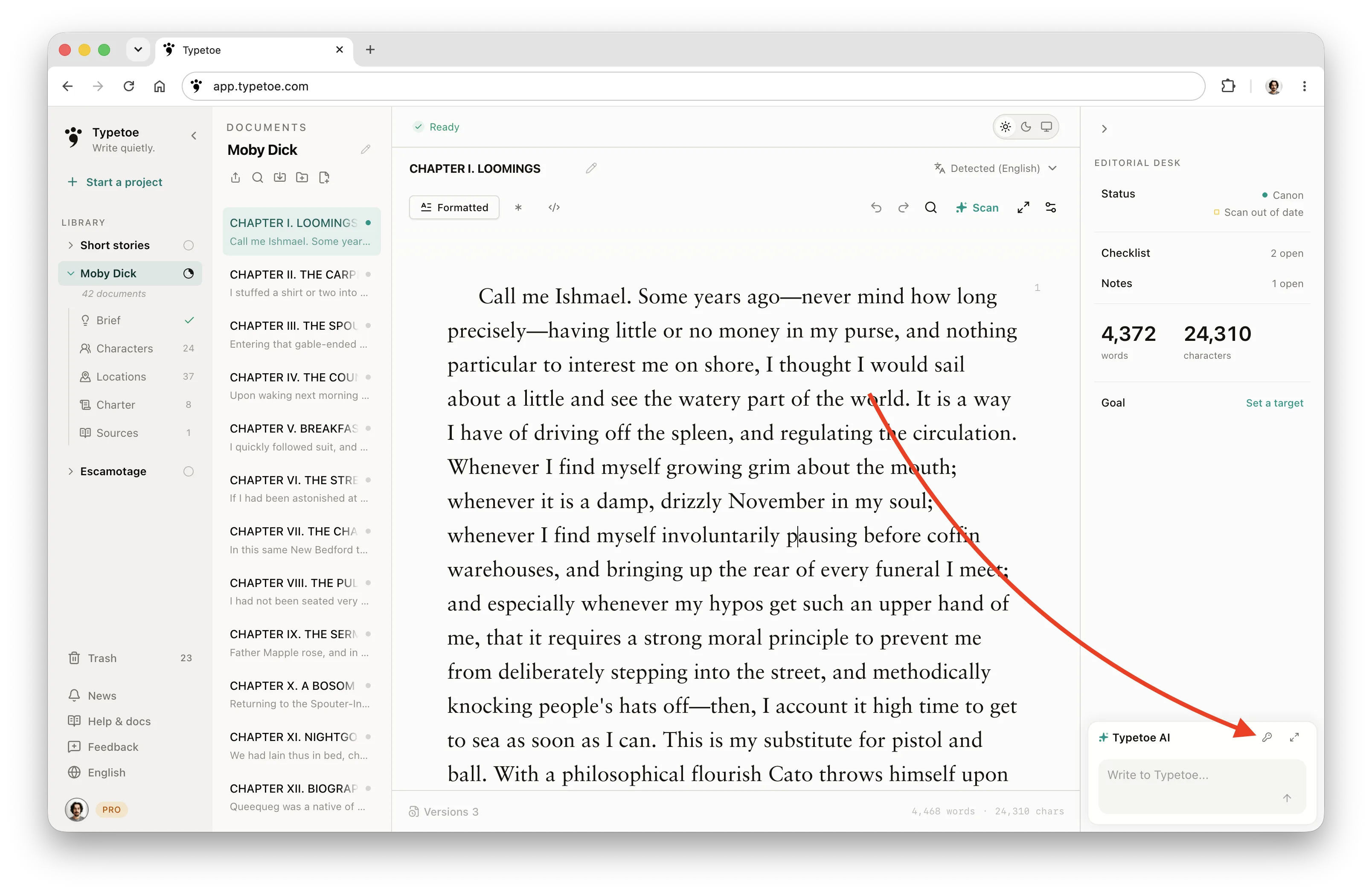Open CHAPTER II. THE CARPET-BAG document
The height and width of the screenshot is (895, 1372).
click(x=302, y=283)
